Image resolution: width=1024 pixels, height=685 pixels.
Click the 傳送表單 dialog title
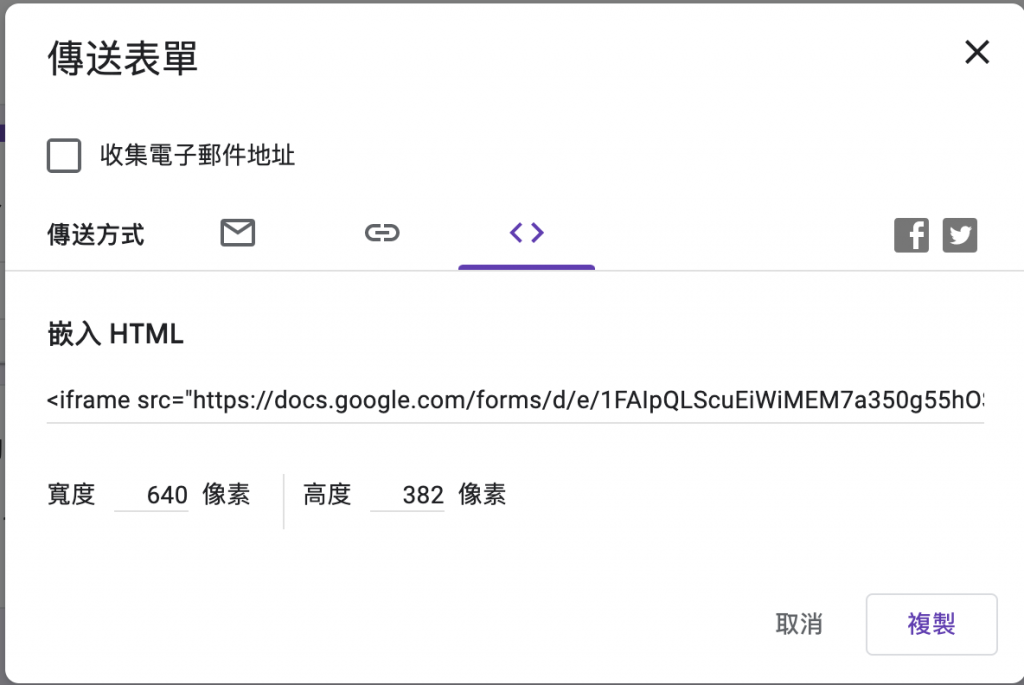pyautogui.click(x=123, y=58)
